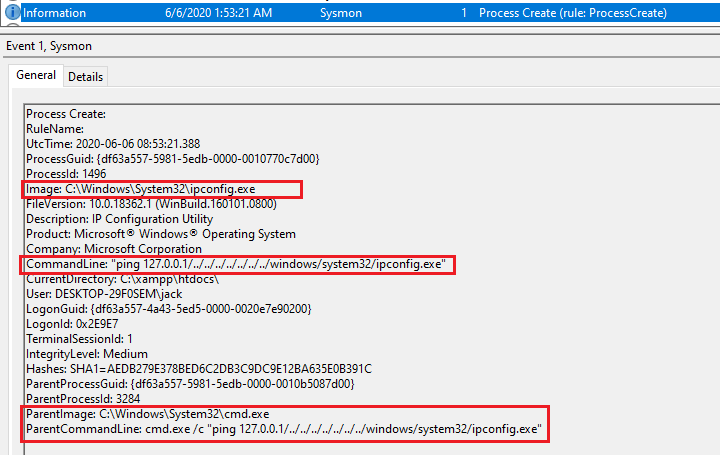Select the General tab
The width and height of the screenshot is (720, 455).
pos(36,75)
